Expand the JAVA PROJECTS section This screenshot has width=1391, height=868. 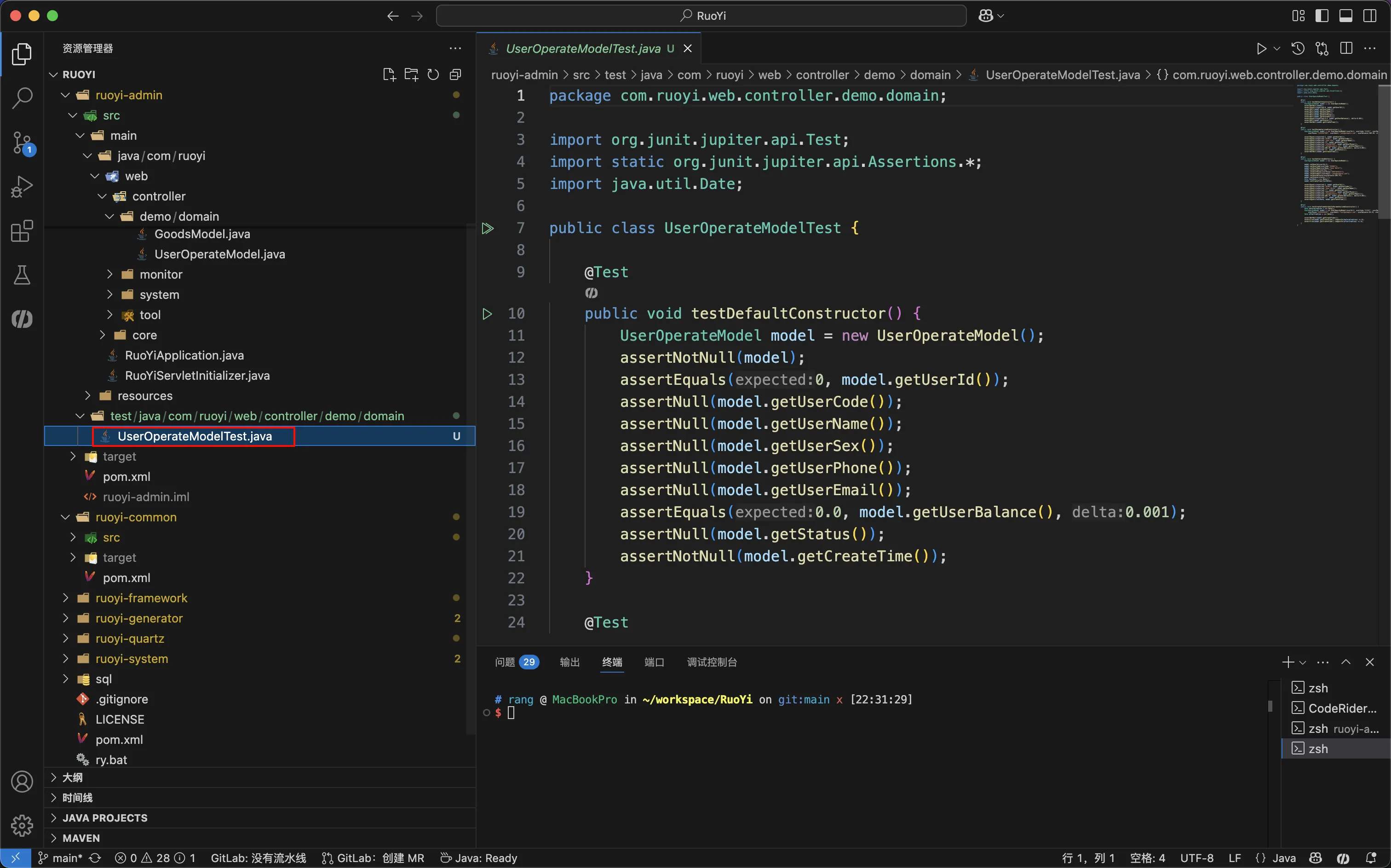[104, 817]
